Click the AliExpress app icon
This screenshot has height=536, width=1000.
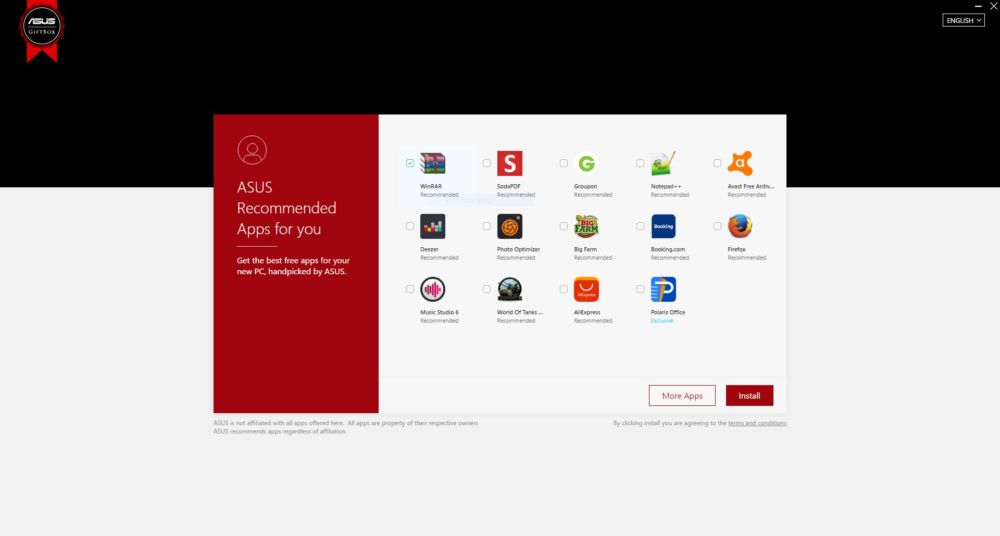coord(586,289)
